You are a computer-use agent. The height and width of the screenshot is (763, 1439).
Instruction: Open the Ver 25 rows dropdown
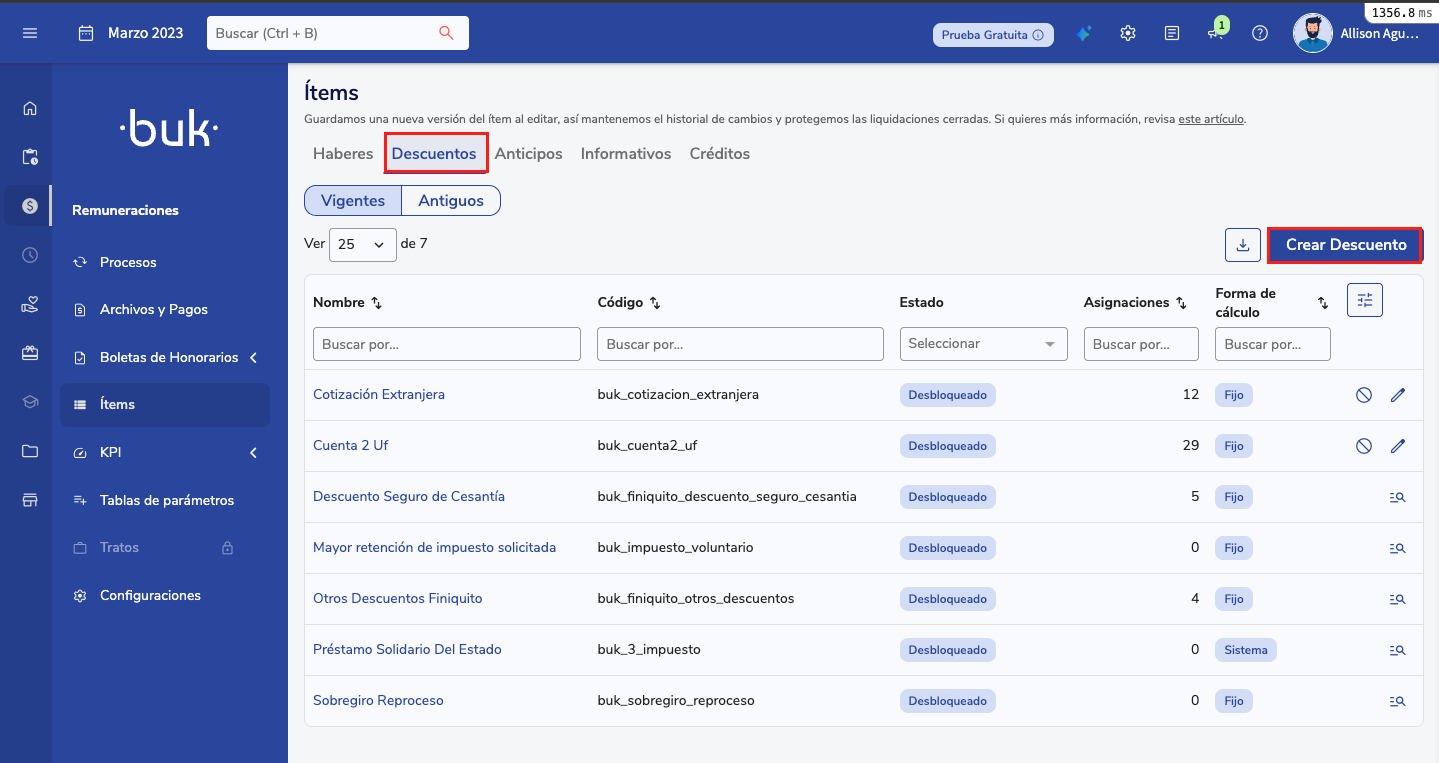[362, 244]
